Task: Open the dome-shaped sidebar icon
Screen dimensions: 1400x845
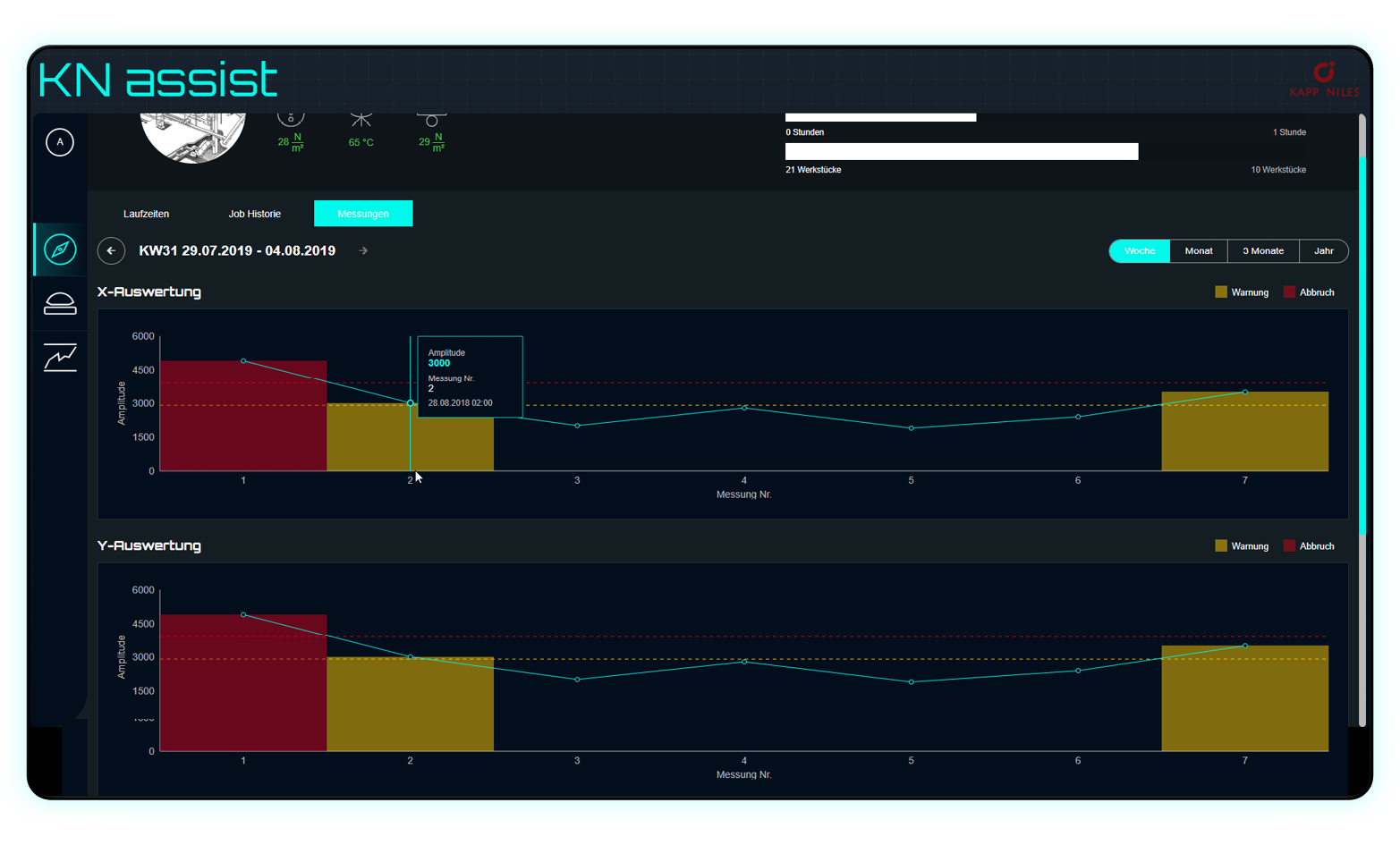Action: coord(60,304)
